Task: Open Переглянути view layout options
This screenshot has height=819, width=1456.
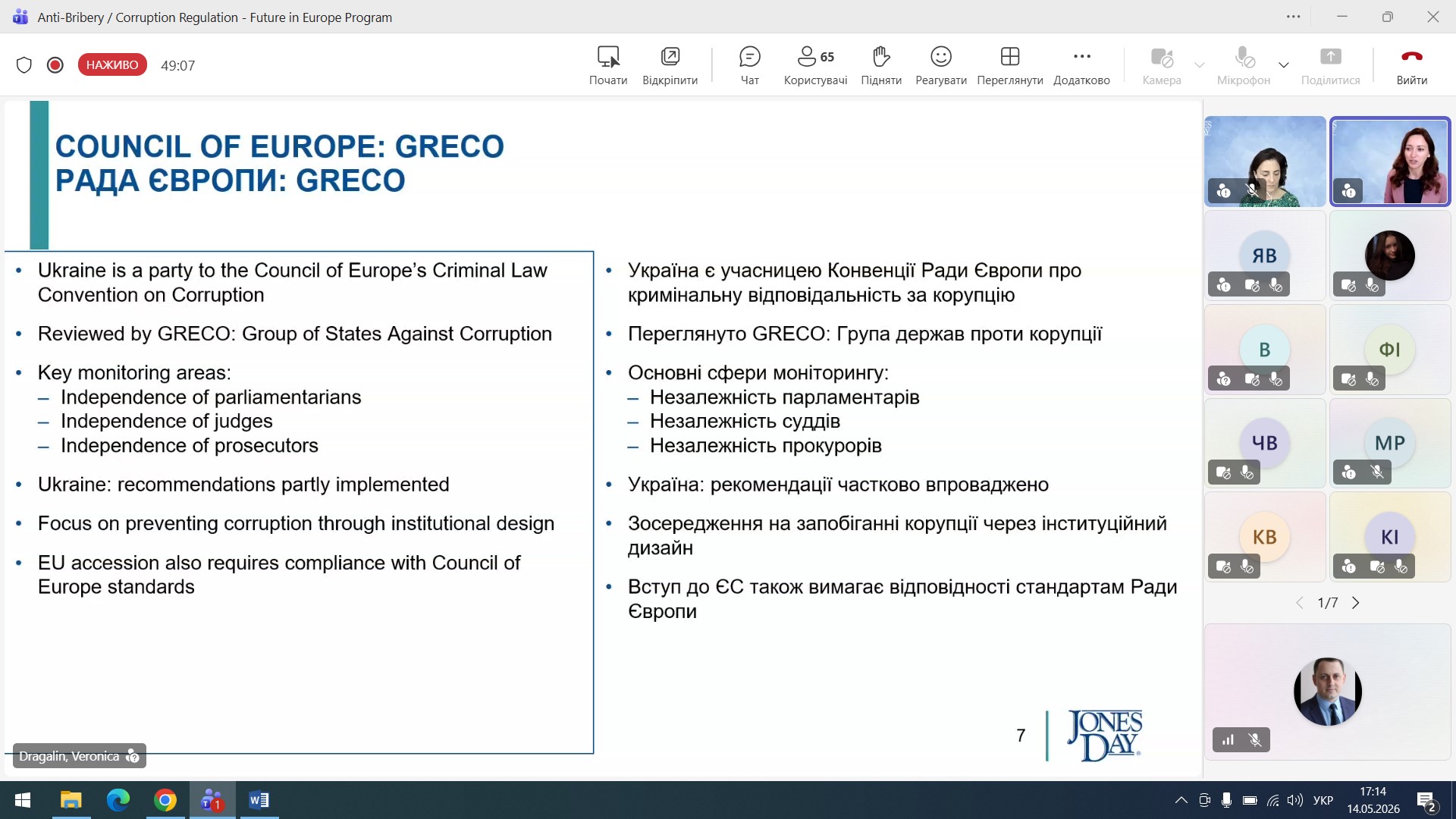Action: click(1010, 65)
